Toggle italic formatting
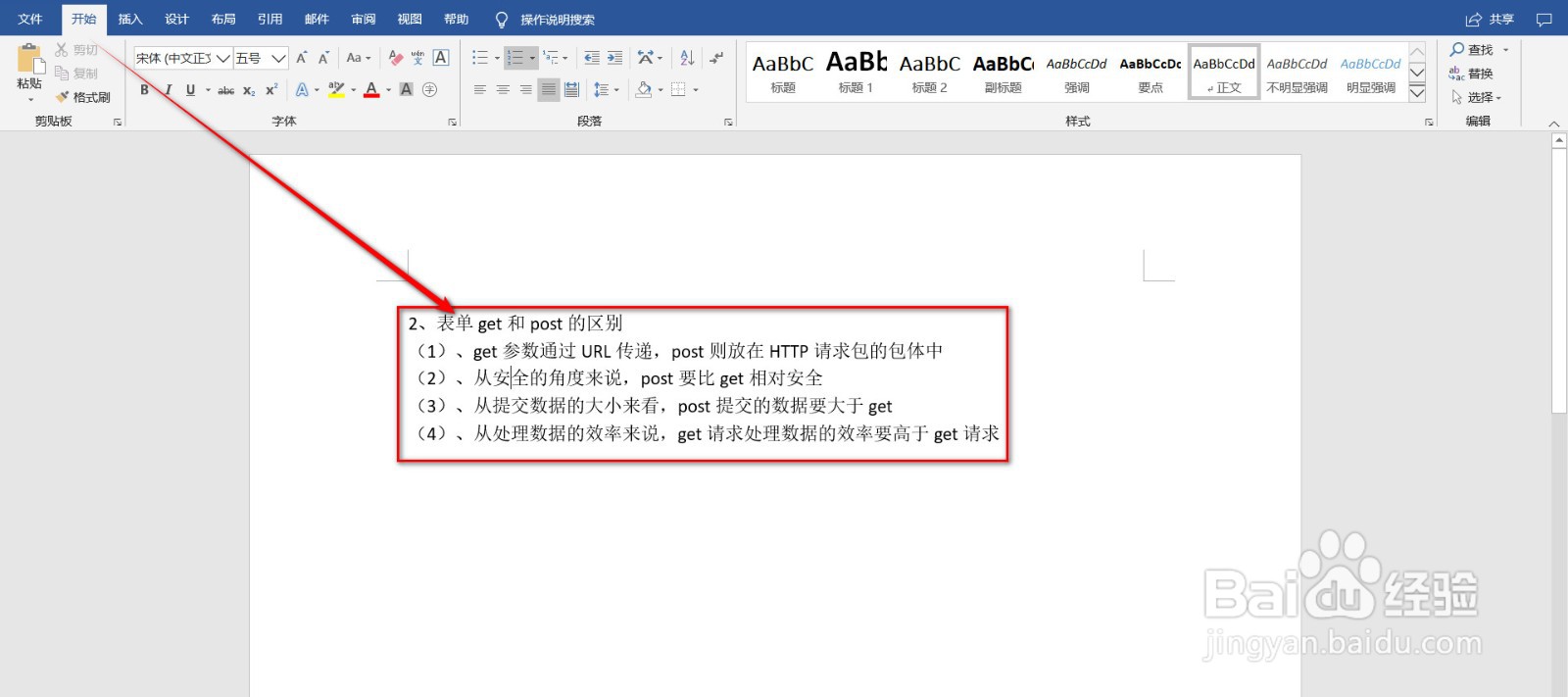Viewport: 1568px width, 697px height. click(168, 90)
